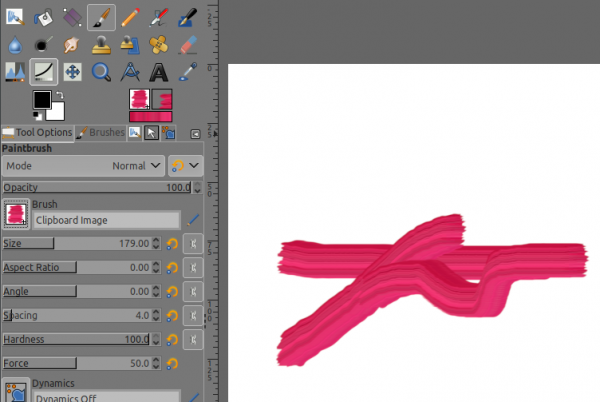Select the Pencil tool
This screenshot has height=402, width=600.
point(130,18)
